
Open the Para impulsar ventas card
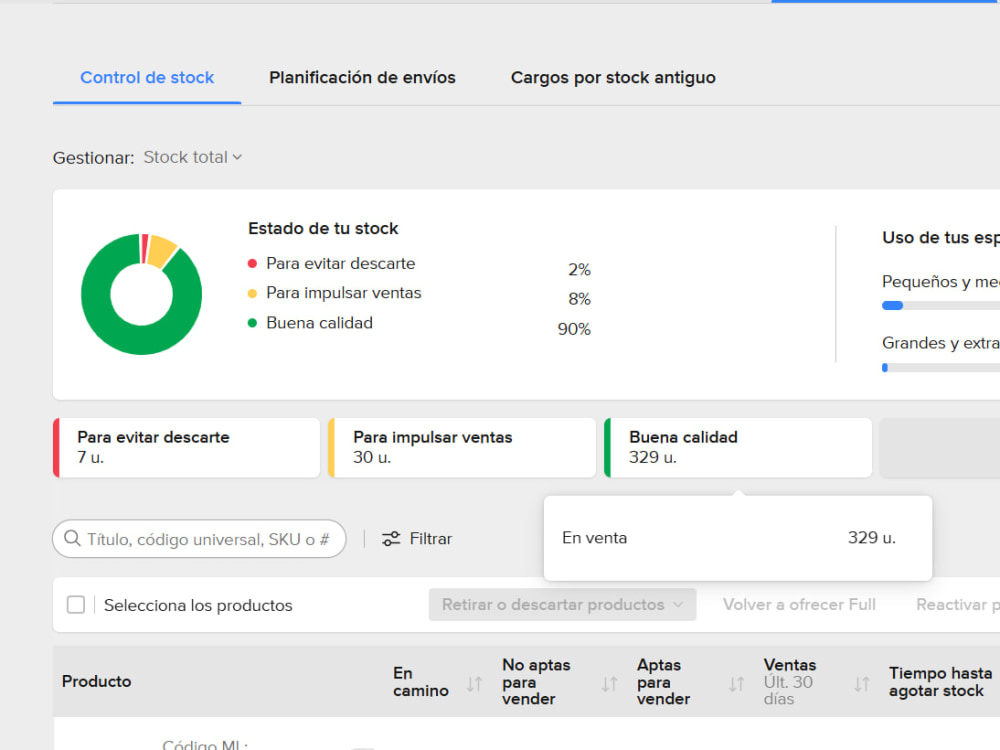462,448
